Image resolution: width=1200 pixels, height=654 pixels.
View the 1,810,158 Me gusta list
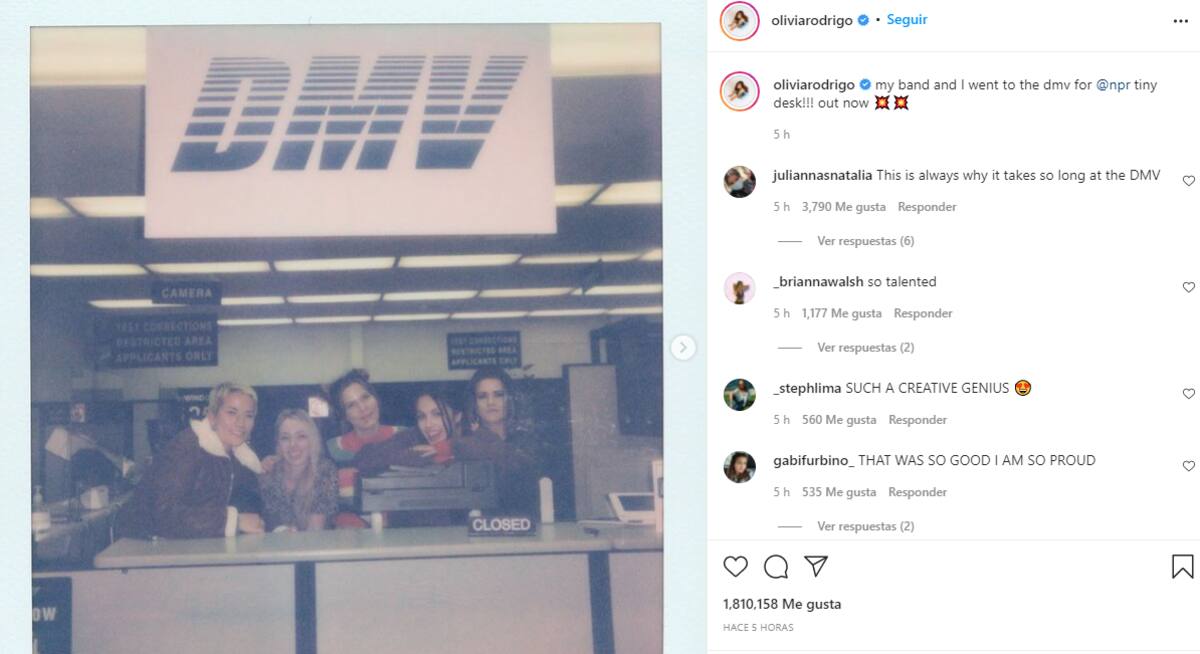coord(782,604)
